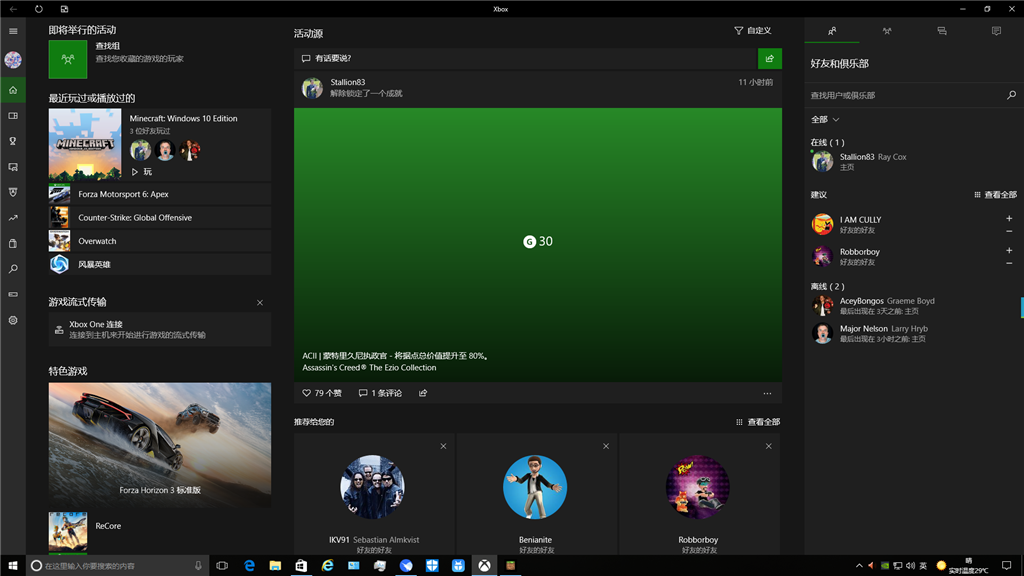The width and height of the screenshot is (1024, 576).
Task: Click the taskbar search box
Action: click(118, 566)
